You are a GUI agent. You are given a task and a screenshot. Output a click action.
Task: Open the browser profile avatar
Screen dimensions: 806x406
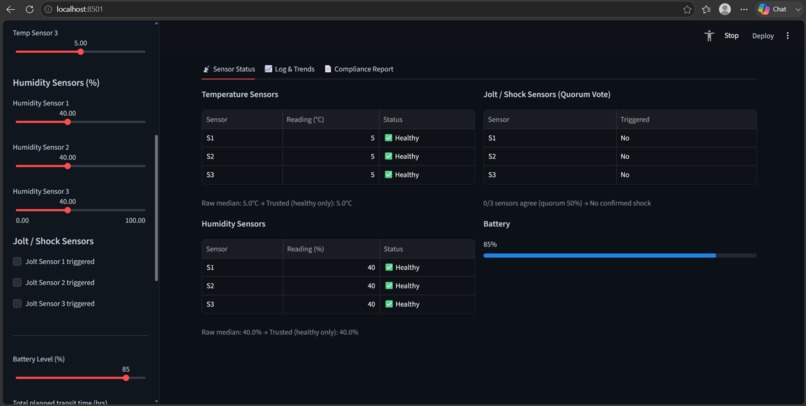725,9
